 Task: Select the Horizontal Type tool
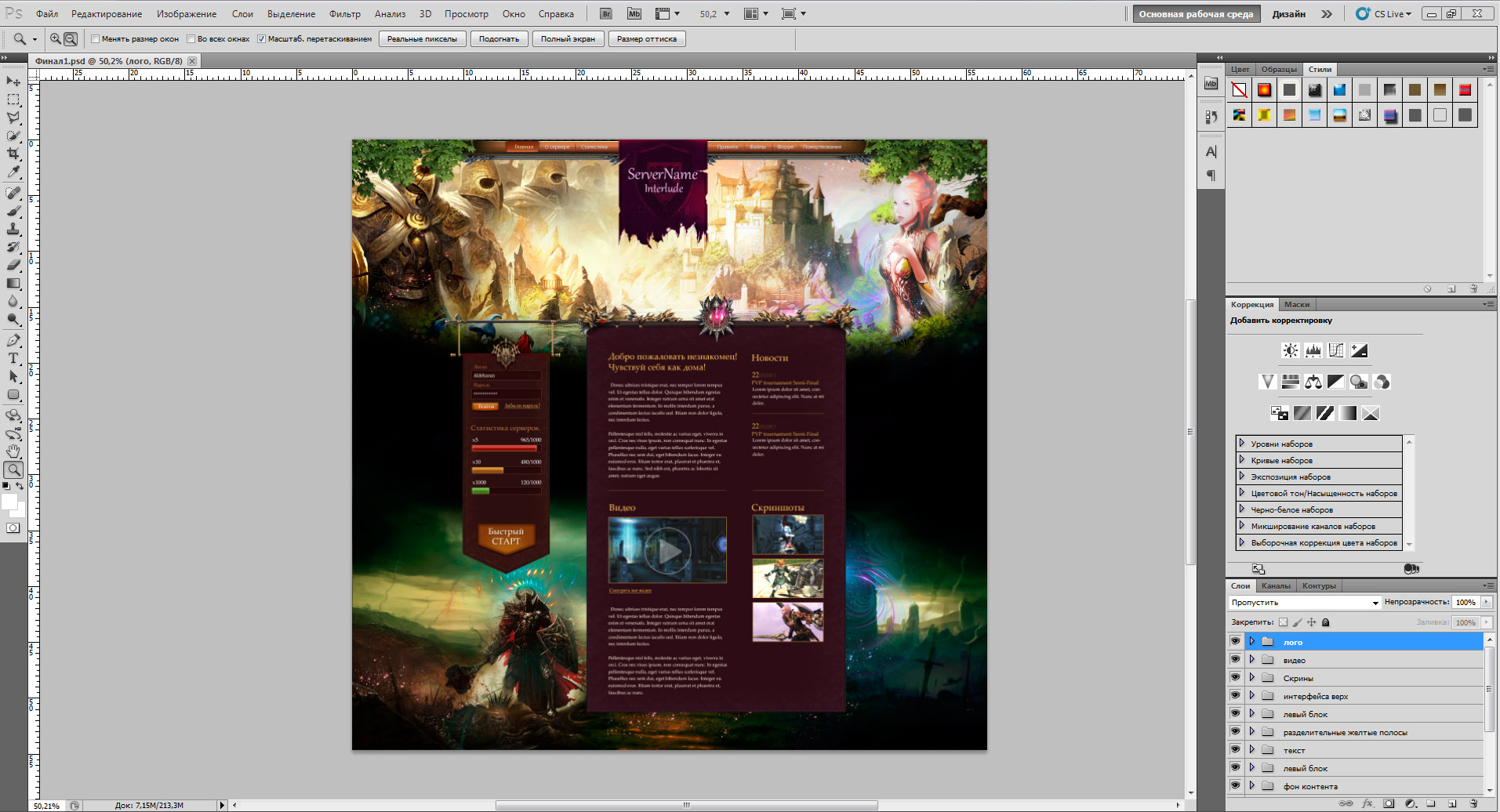13,358
